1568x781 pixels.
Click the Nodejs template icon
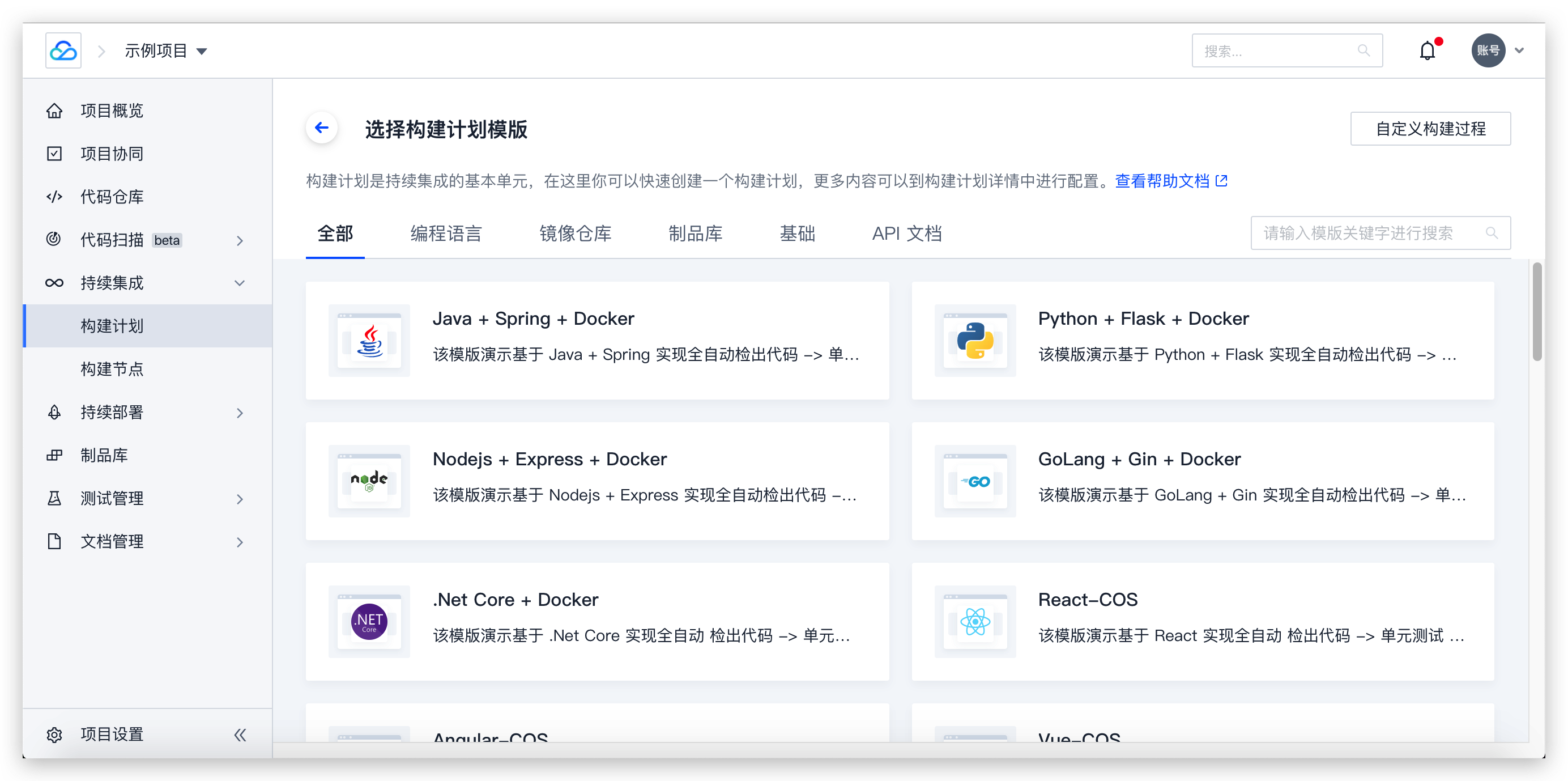coord(369,481)
